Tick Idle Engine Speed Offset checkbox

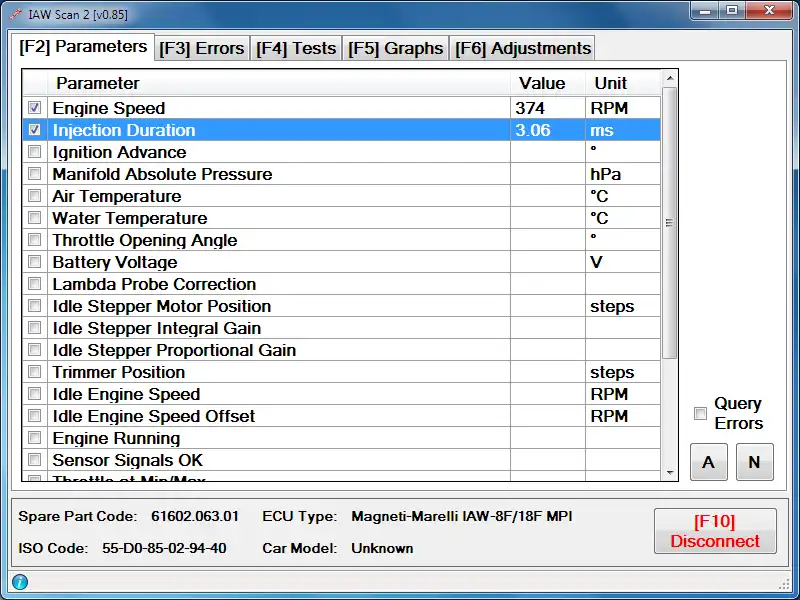[35, 416]
